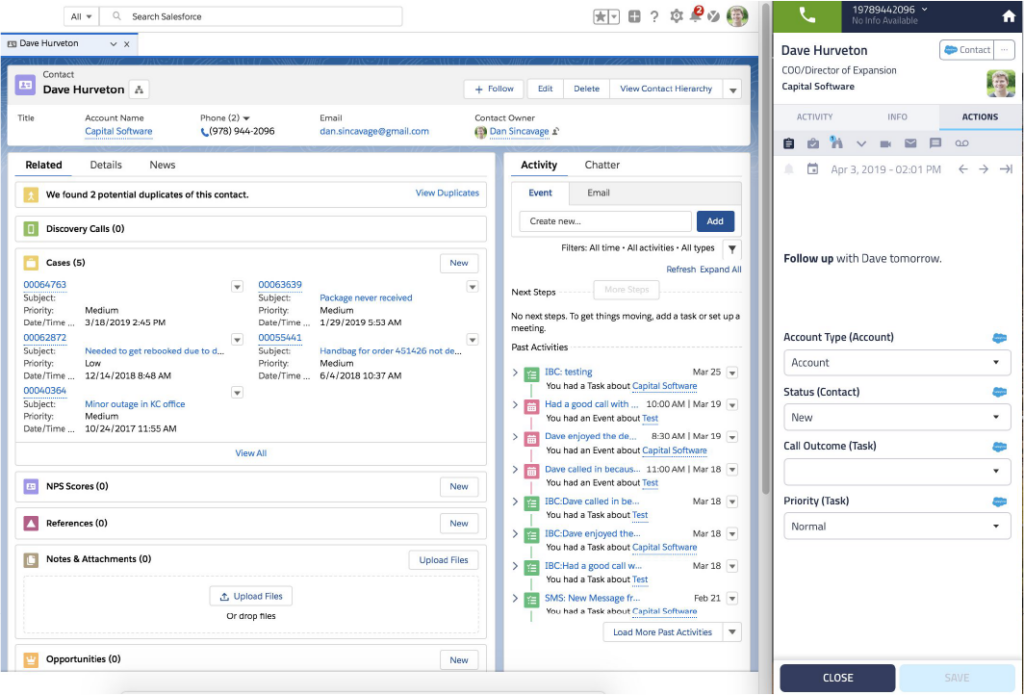The height and width of the screenshot is (695, 1024).
Task: Click the binoculars action icon
Action: [x=837, y=142]
